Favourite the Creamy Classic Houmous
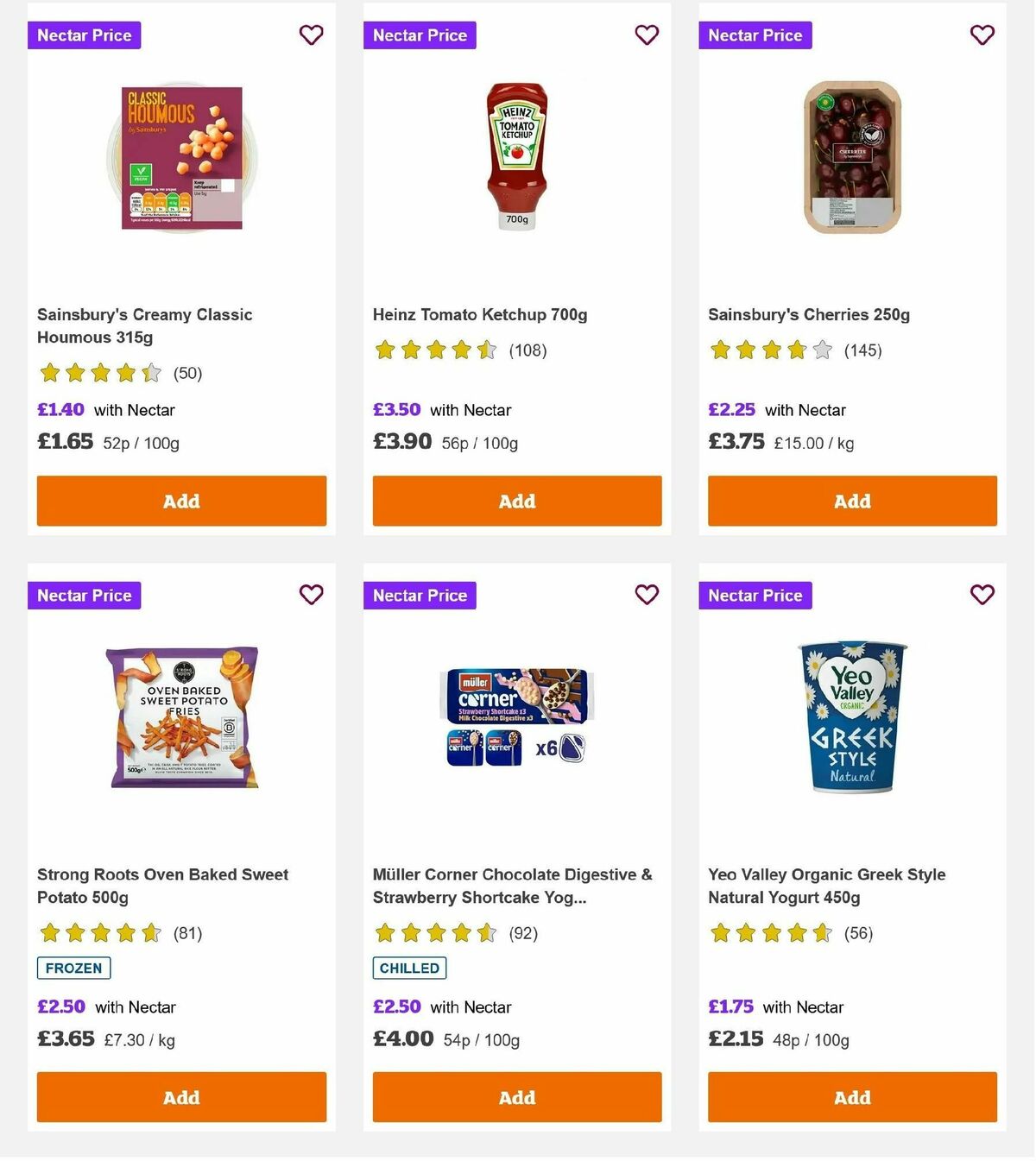Screen dimensions: 1036x1161 (311, 35)
